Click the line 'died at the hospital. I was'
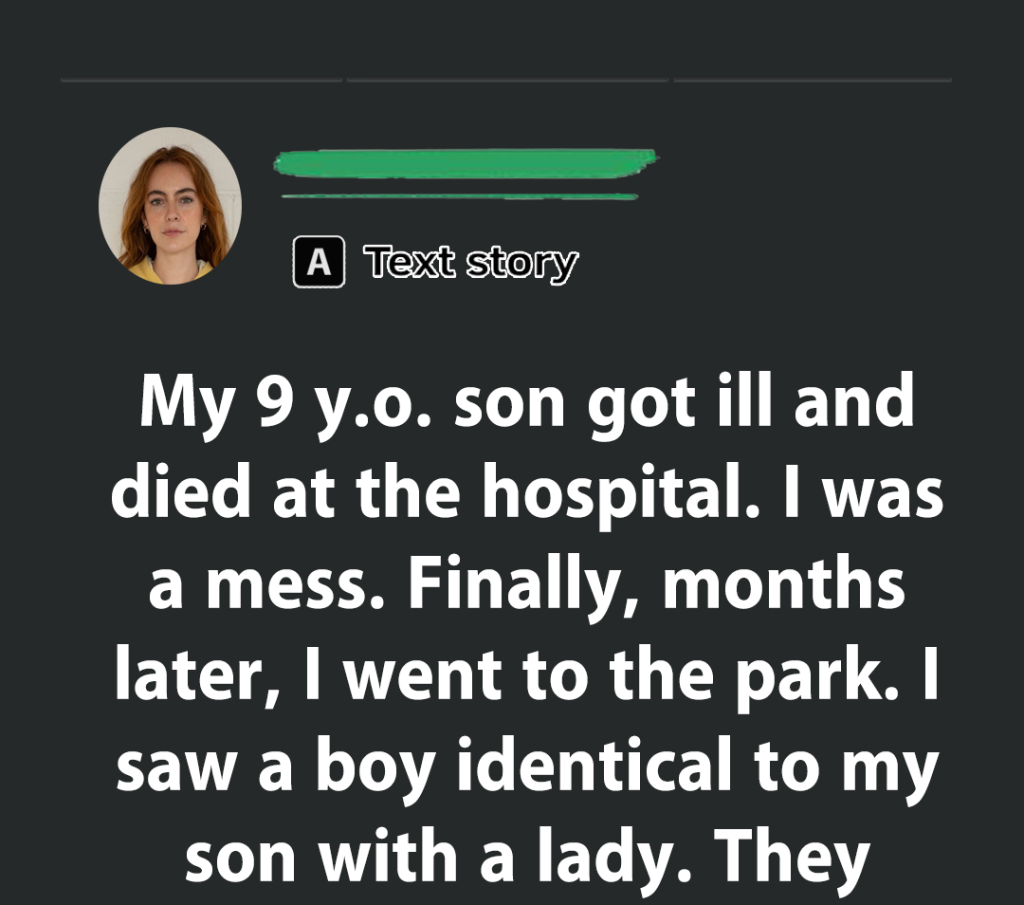 click(526, 493)
